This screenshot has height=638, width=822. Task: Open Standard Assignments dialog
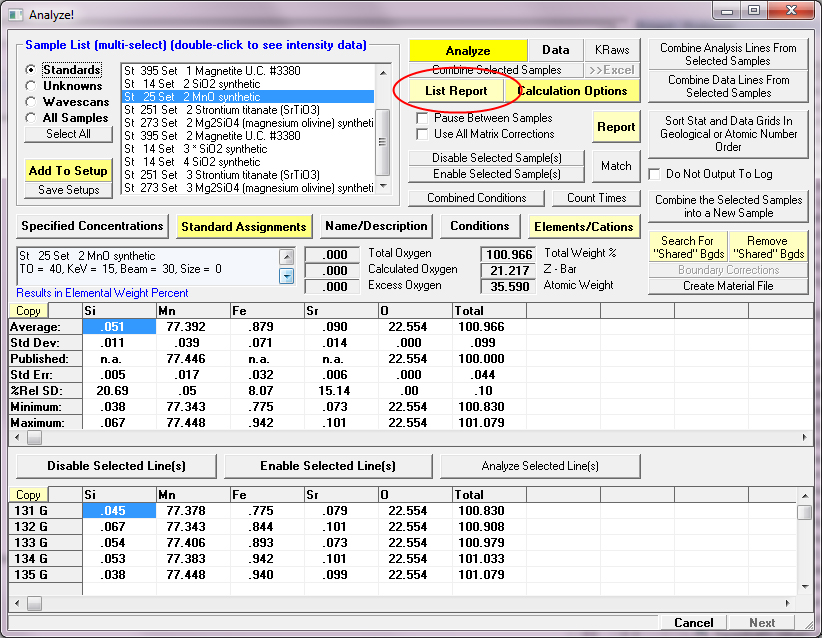[x=244, y=226]
